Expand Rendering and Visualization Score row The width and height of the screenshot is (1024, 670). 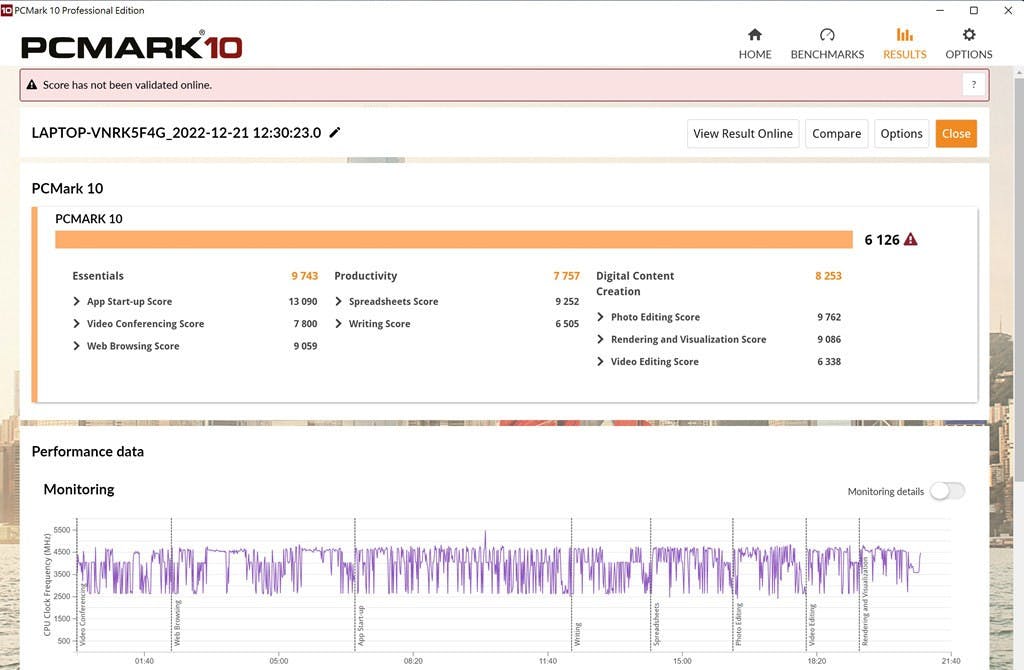[601, 340]
